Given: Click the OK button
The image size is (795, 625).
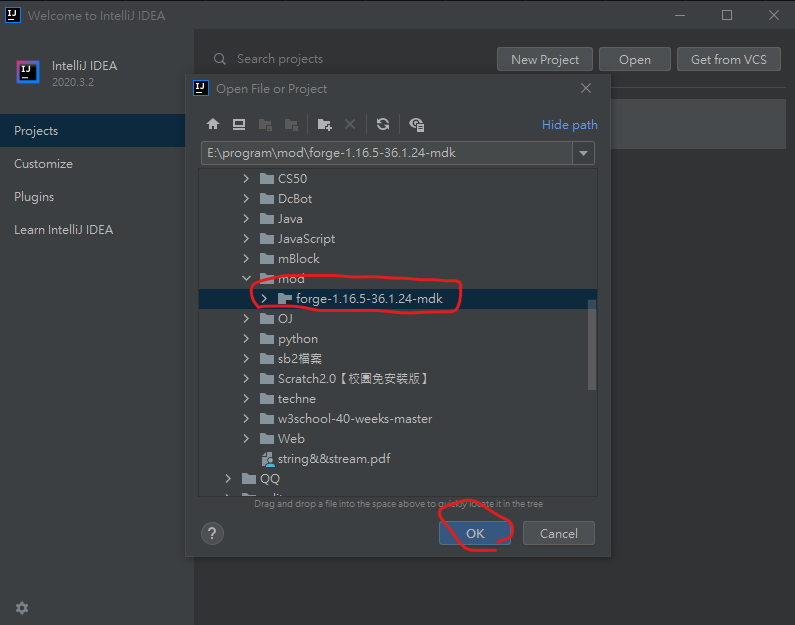Looking at the screenshot, I should (x=475, y=533).
